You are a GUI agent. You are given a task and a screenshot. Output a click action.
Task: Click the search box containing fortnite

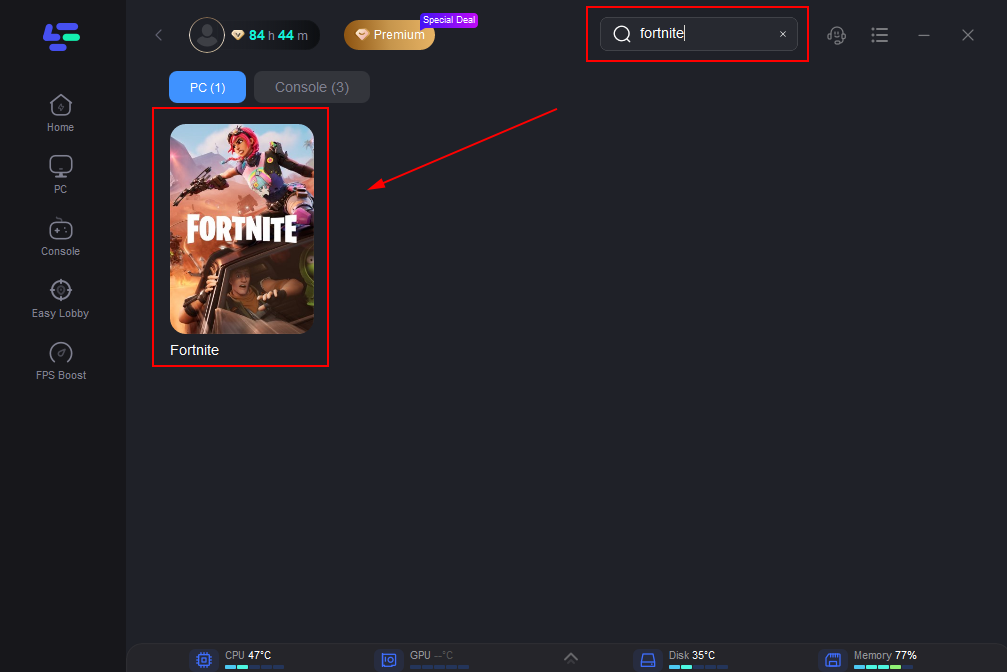(700, 34)
